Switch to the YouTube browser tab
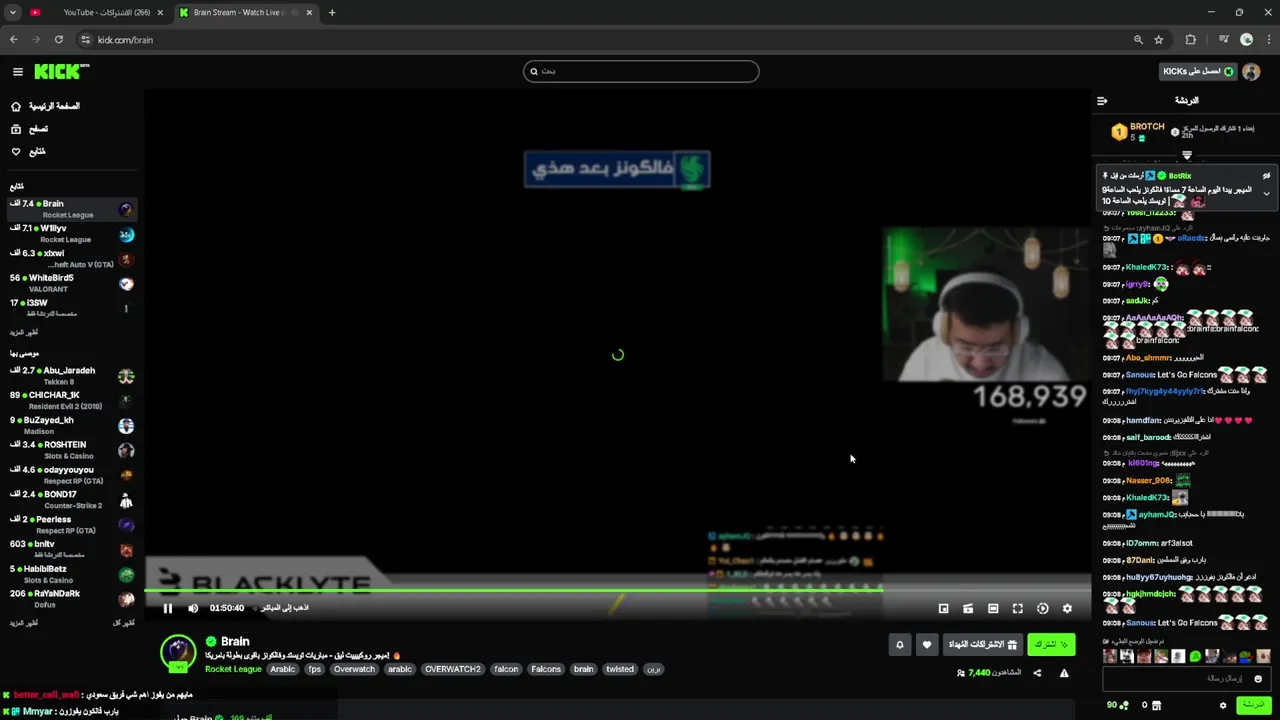Screen dimensions: 1280x720 point(97,13)
